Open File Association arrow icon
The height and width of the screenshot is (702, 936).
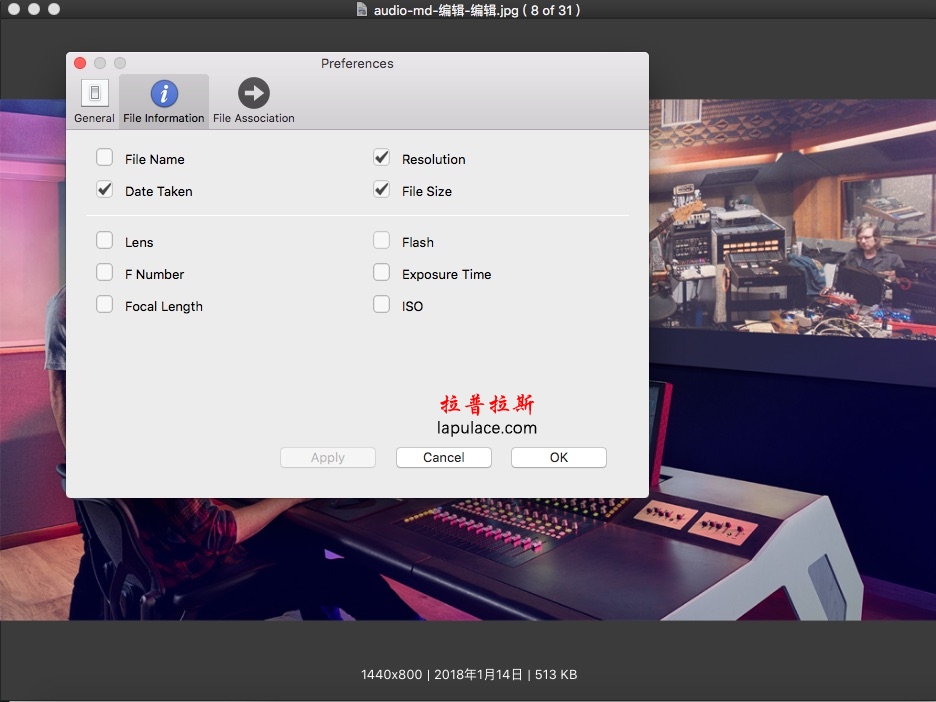pos(254,93)
